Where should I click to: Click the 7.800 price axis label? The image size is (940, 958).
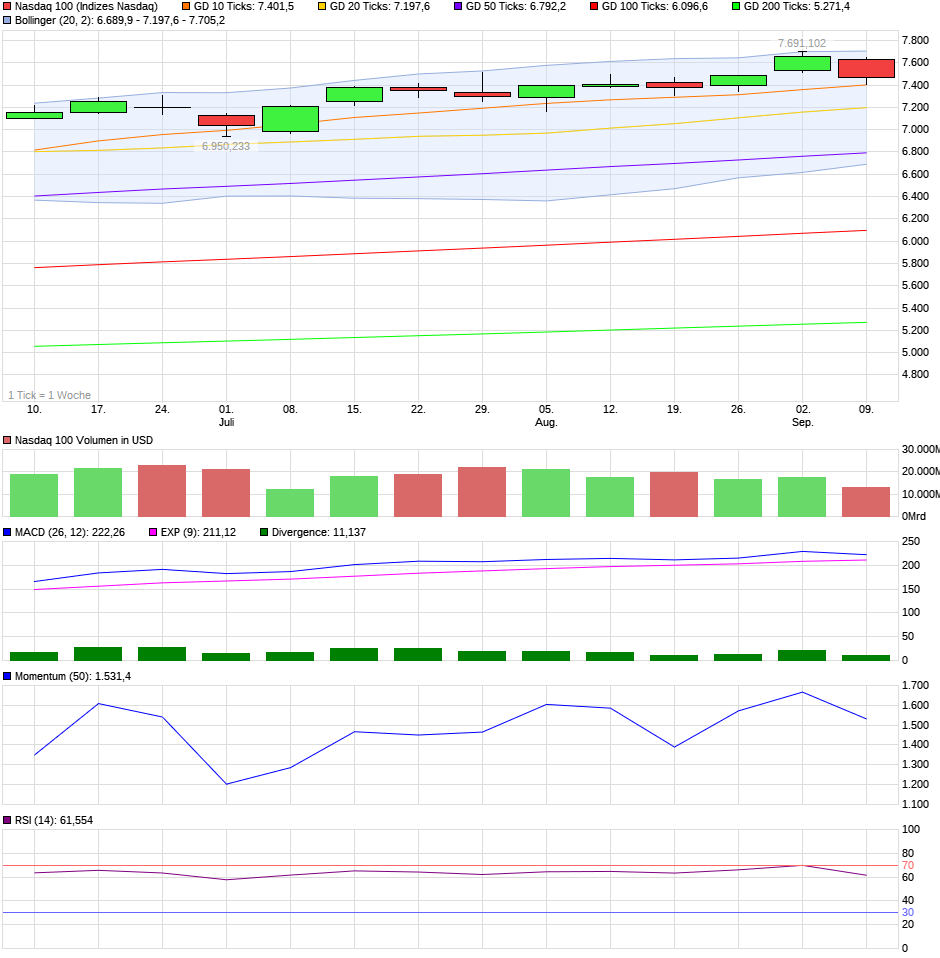point(915,40)
